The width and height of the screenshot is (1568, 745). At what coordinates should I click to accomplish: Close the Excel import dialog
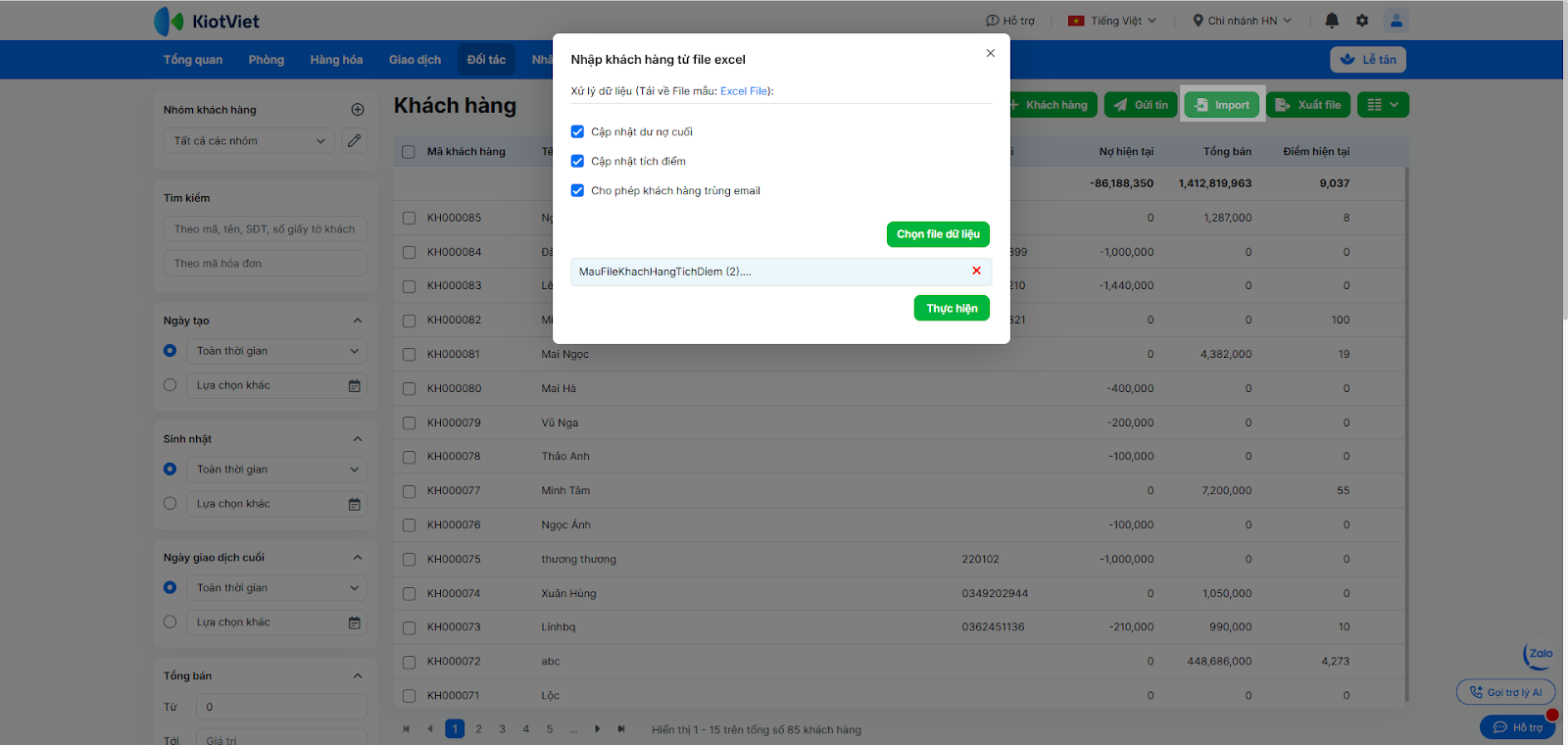click(991, 53)
